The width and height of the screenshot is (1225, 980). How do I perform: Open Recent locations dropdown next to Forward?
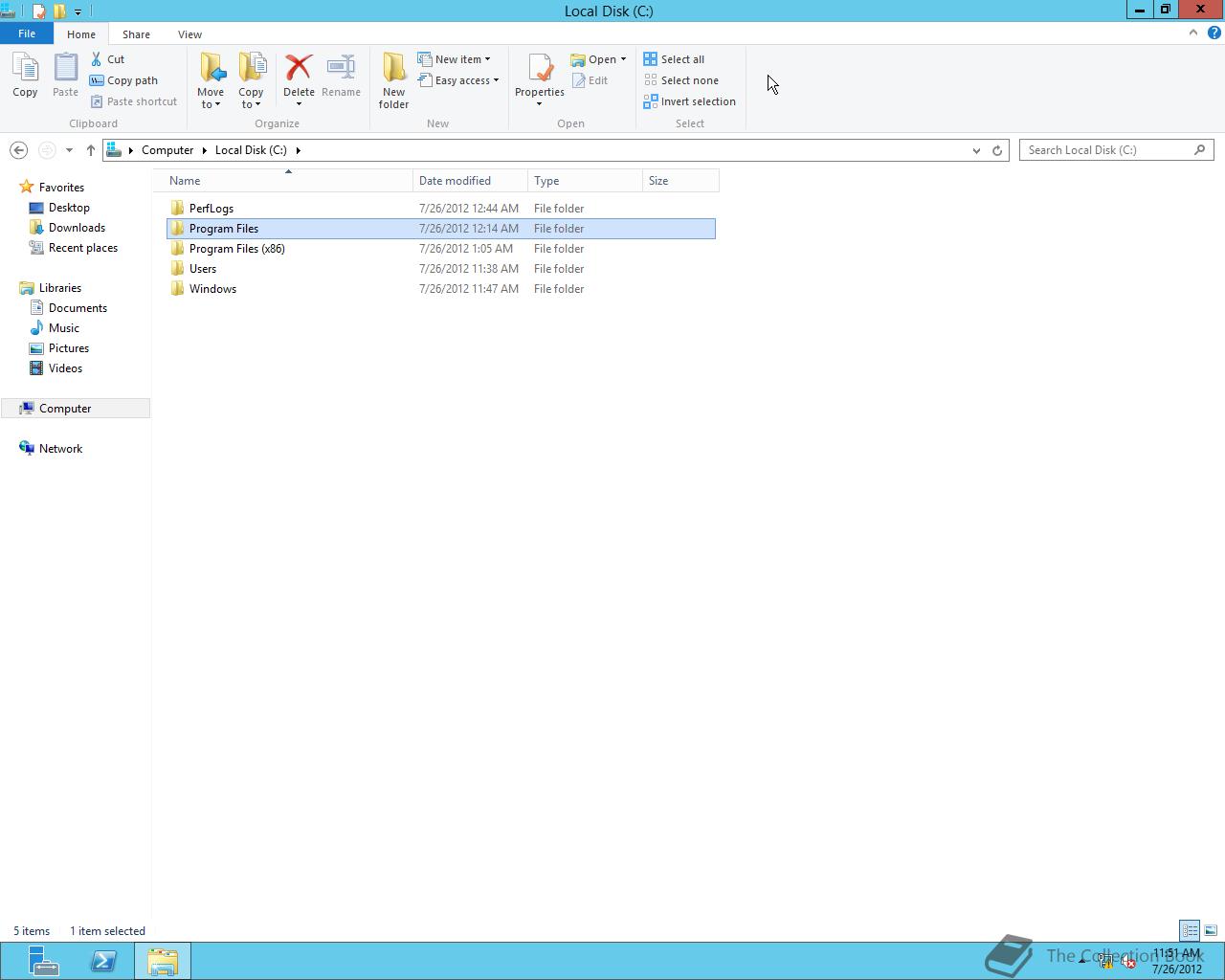click(69, 150)
